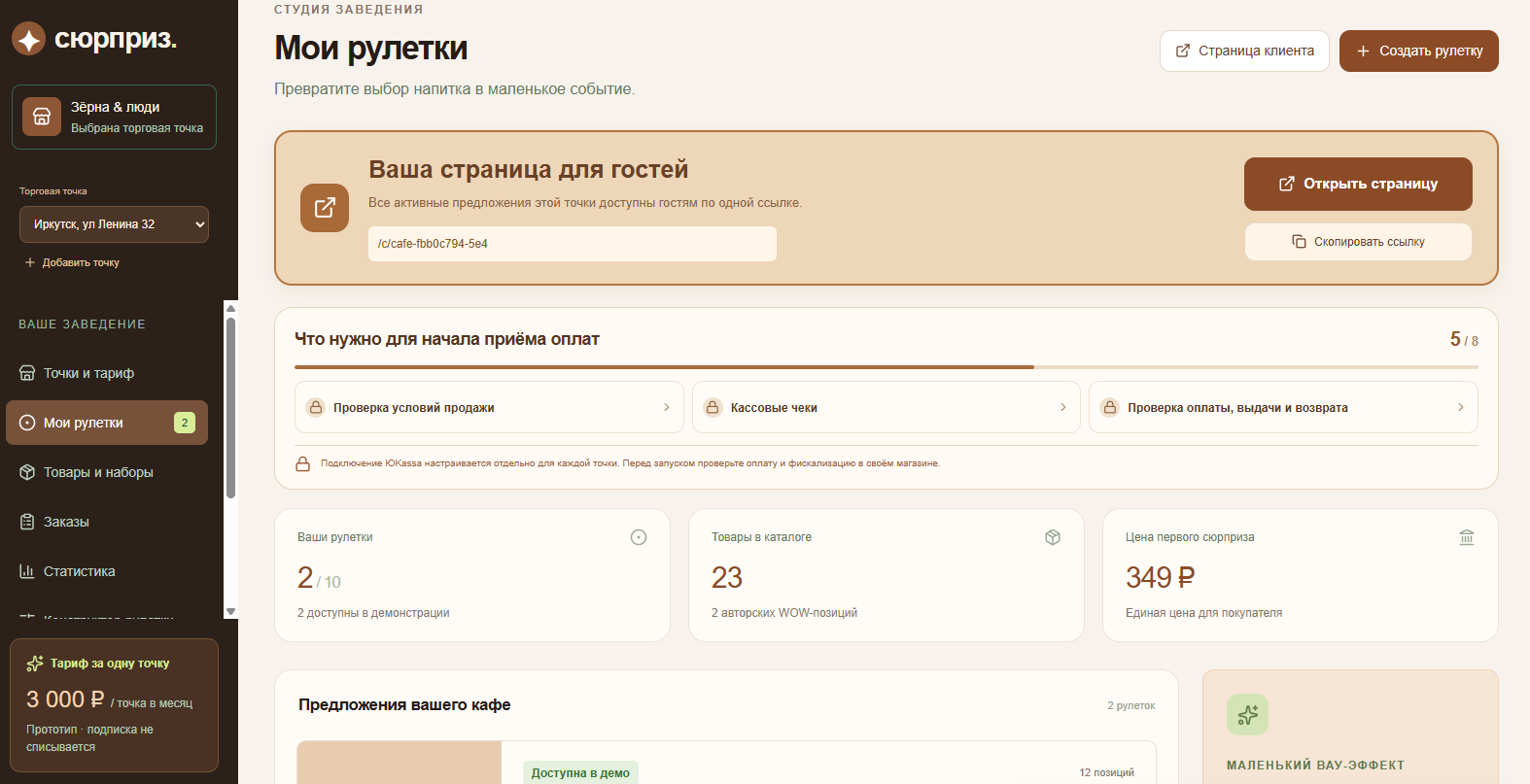Expand Проверка условий продажи chevron

(666, 407)
